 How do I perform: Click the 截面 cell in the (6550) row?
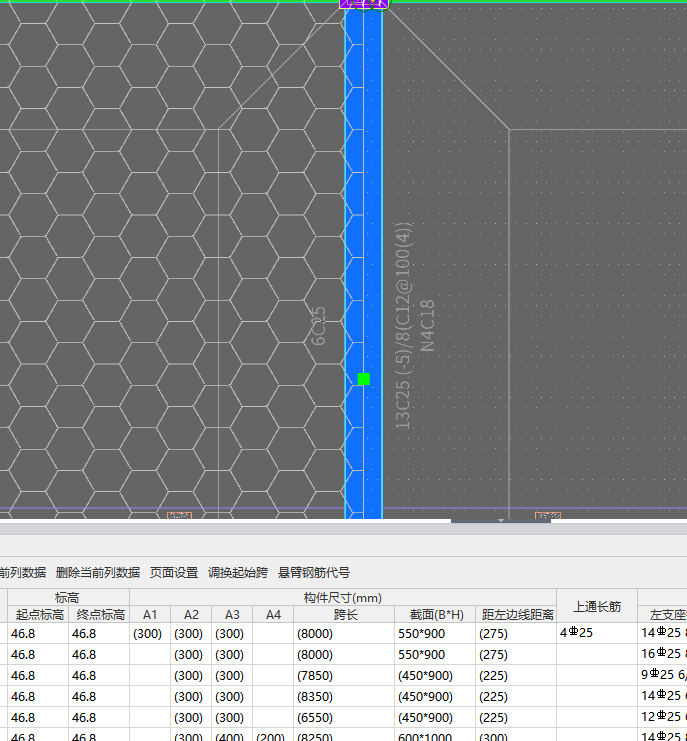(x=435, y=717)
